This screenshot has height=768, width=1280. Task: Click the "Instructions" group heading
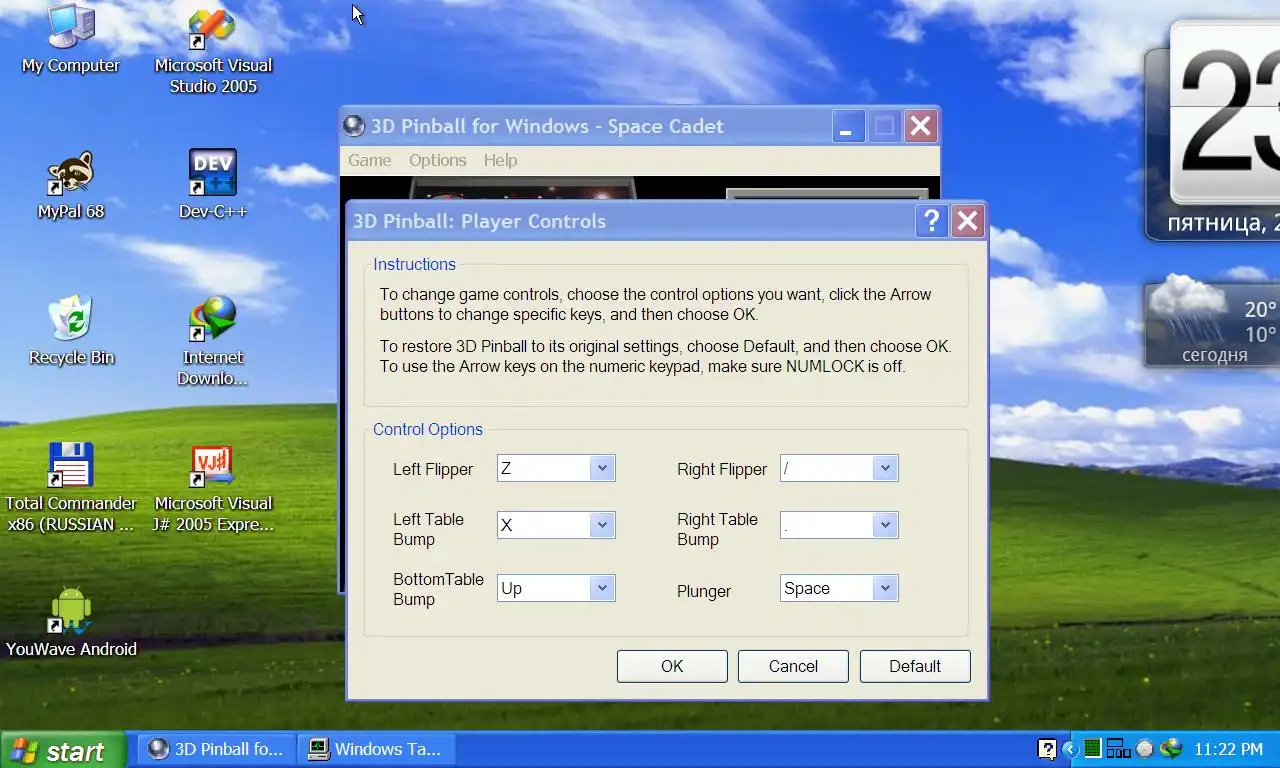pos(414,264)
